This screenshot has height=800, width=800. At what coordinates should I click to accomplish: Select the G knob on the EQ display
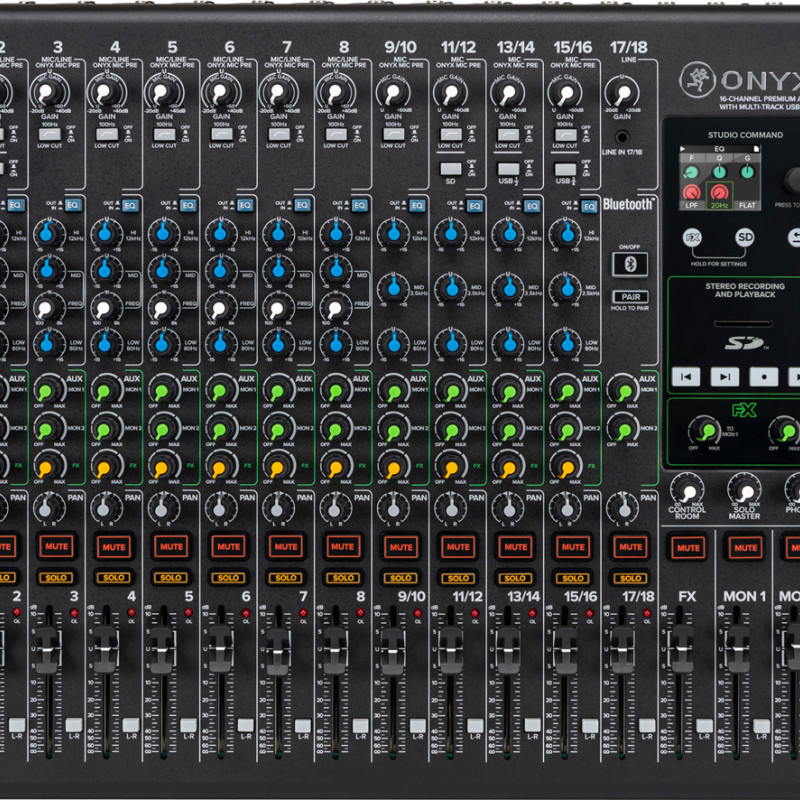pyautogui.click(x=747, y=171)
